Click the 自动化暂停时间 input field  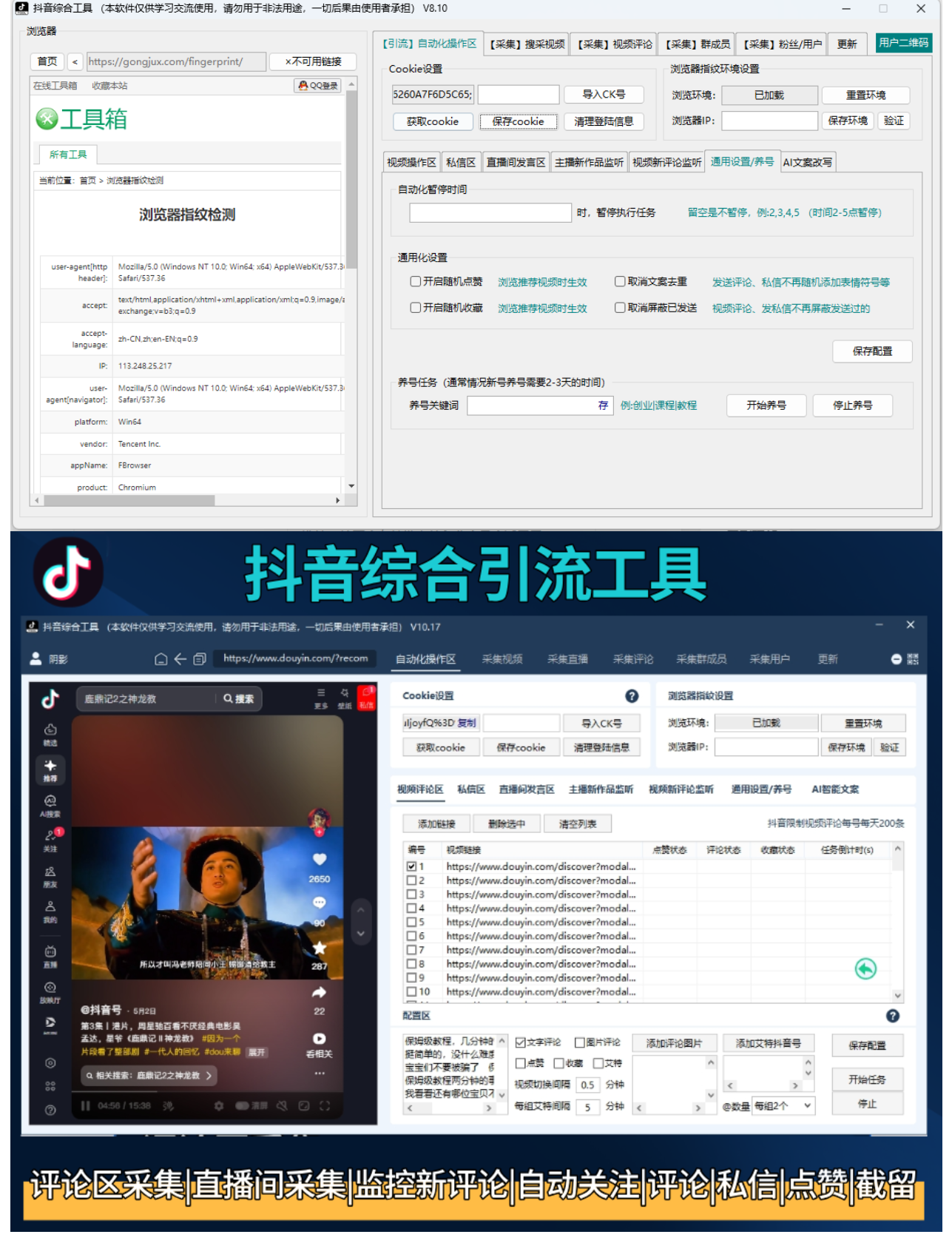(x=490, y=212)
